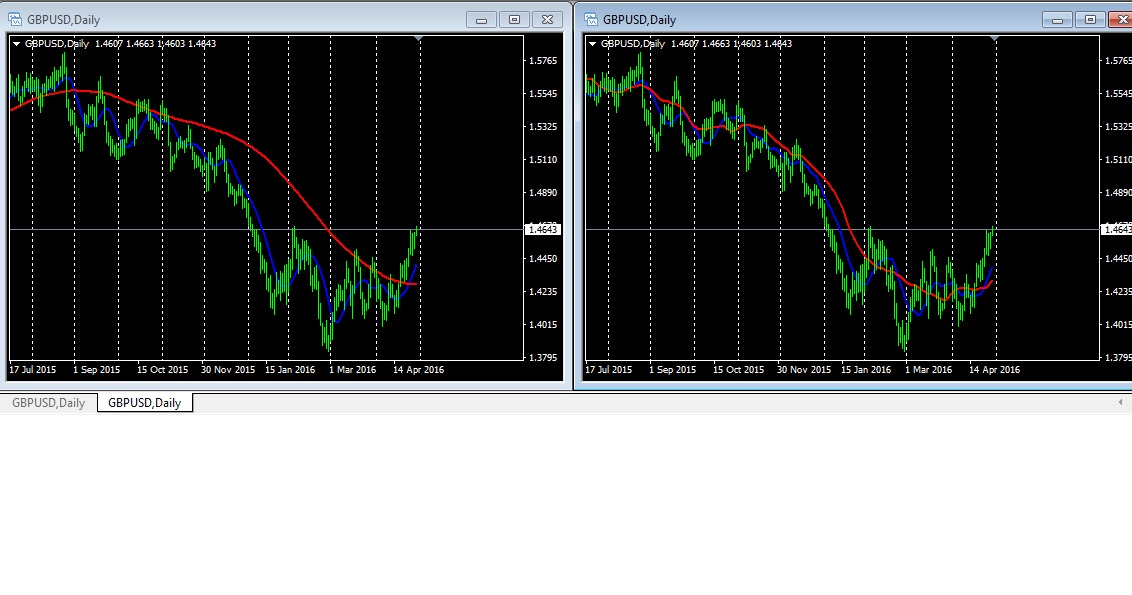Click the 14 Apr 2016 date on left chart
Image resolution: width=1132 pixels, height=595 pixels.
click(418, 370)
